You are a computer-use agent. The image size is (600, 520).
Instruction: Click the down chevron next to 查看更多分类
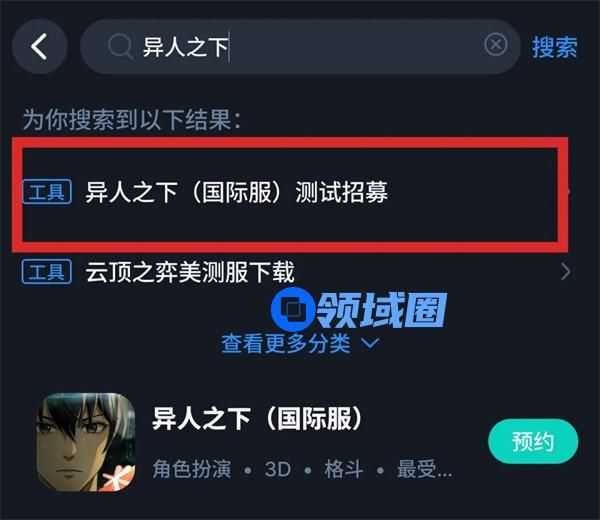[x=370, y=342]
